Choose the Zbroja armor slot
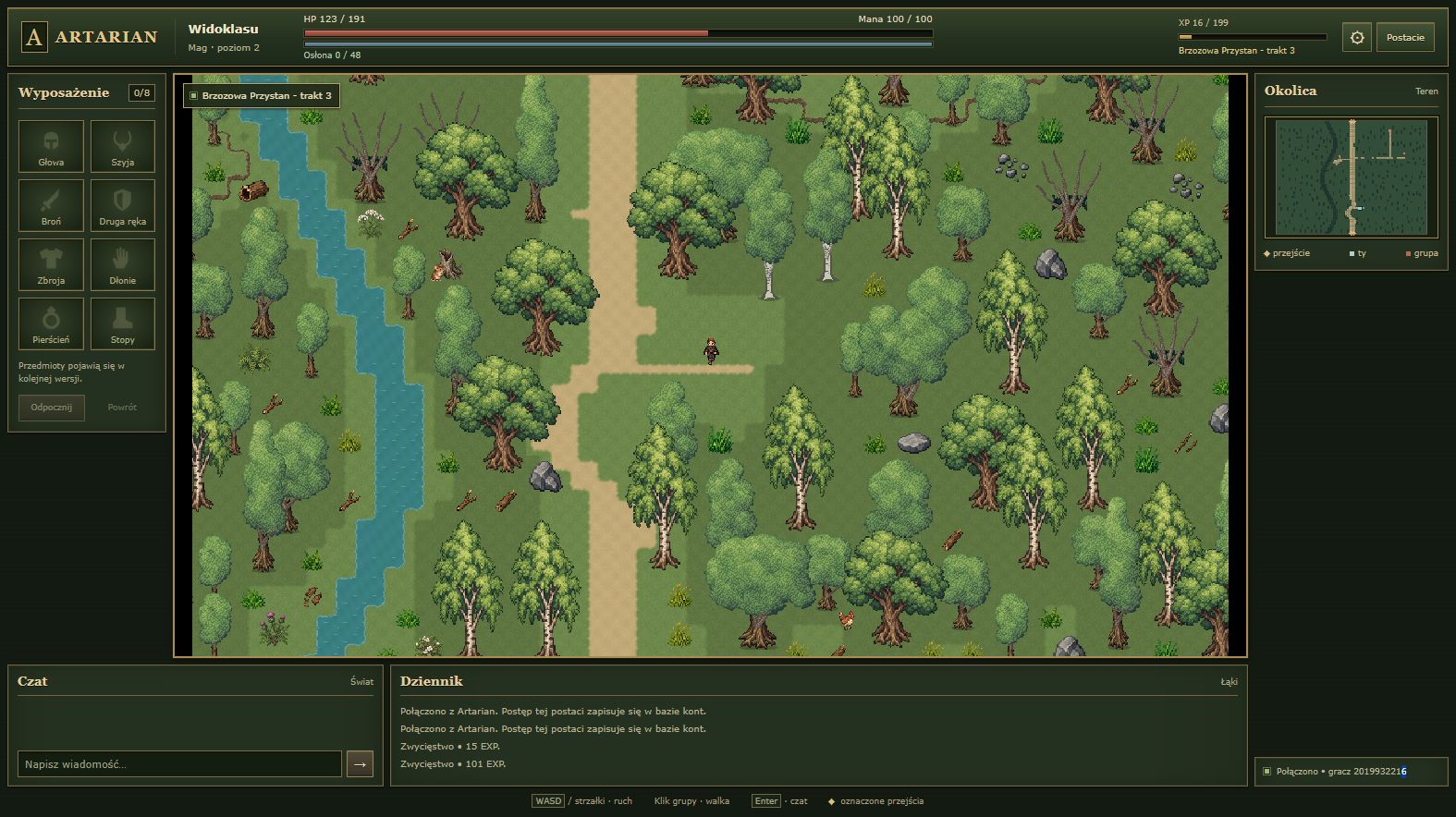Viewport: 1456px width, 817px height. coord(51,264)
